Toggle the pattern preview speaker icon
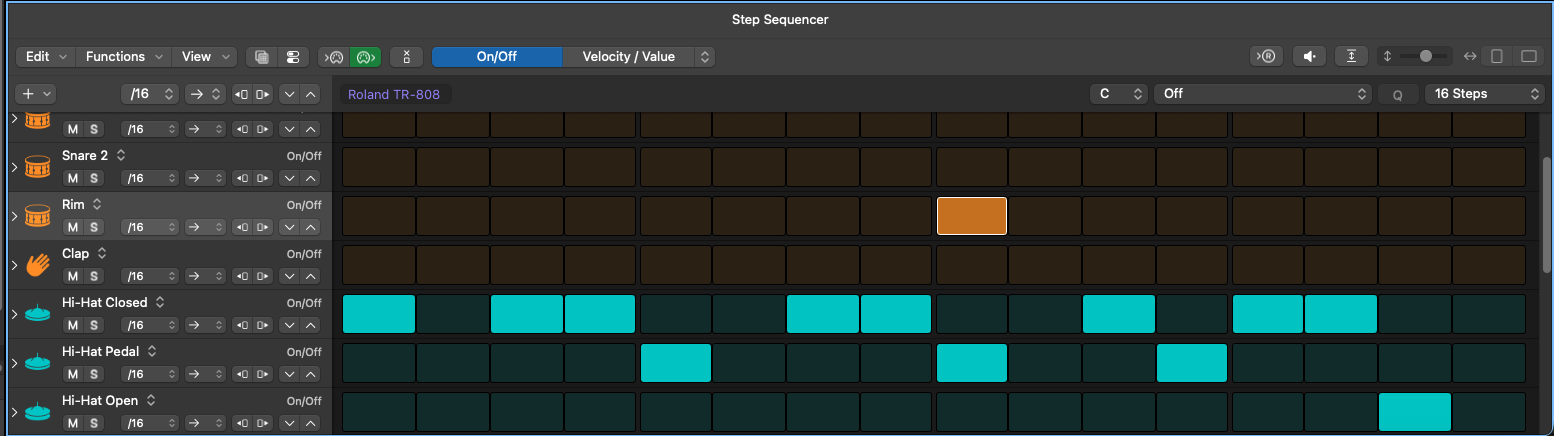Image resolution: width=1554 pixels, height=436 pixels. [x=1309, y=57]
